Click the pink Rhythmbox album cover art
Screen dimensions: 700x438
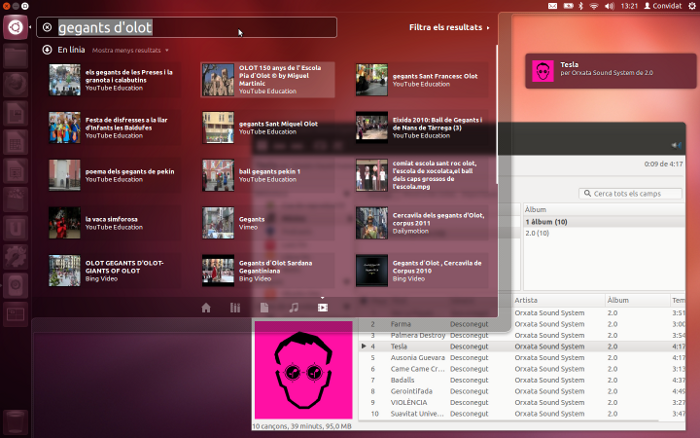click(x=304, y=370)
